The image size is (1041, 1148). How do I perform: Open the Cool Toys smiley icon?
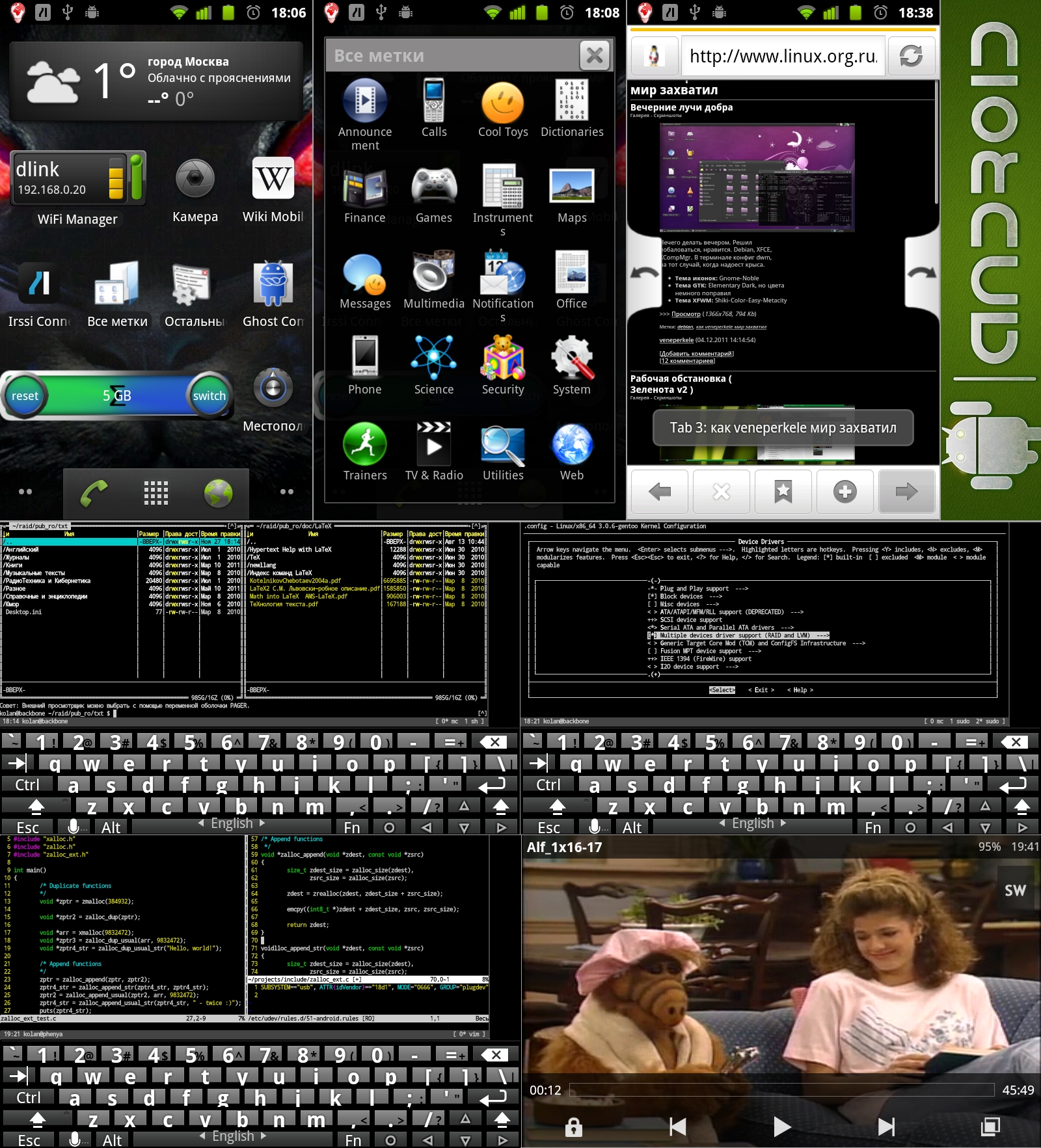(x=503, y=102)
